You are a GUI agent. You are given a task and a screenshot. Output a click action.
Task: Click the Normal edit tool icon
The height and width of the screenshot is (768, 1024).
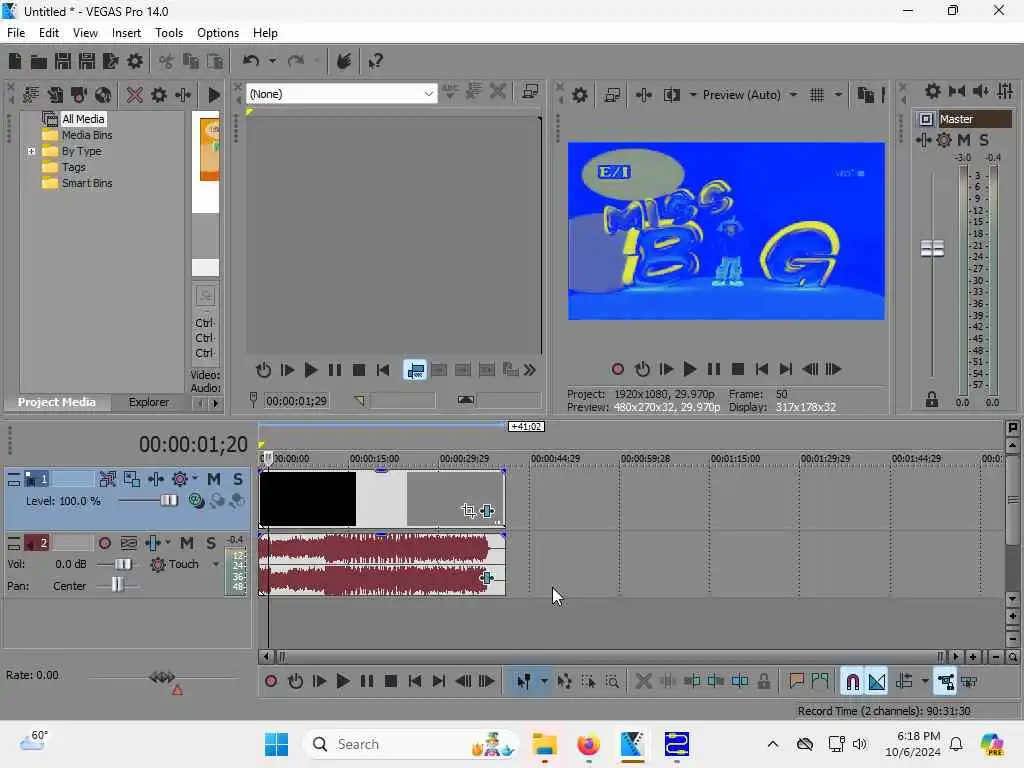pyautogui.click(x=523, y=681)
